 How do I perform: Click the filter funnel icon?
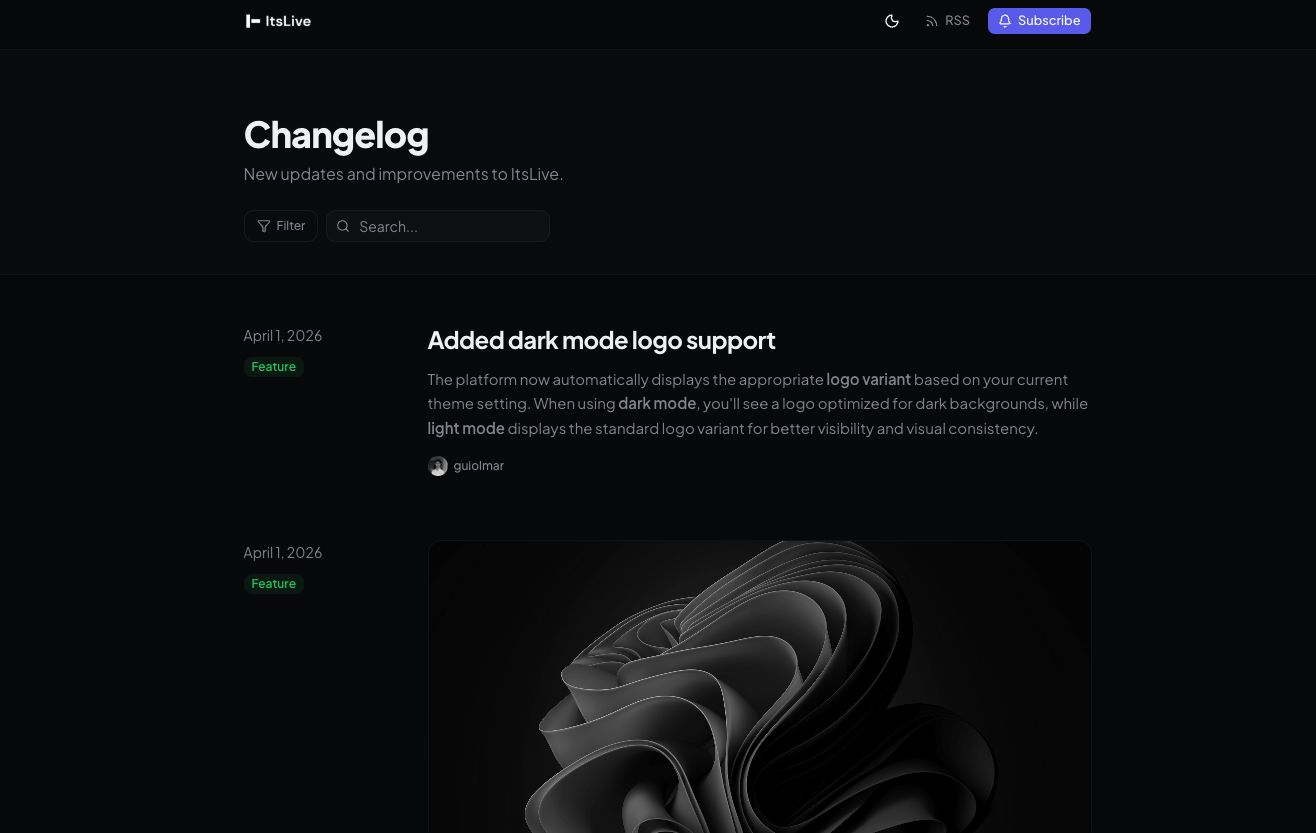pyautogui.click(x=264, y=225)
